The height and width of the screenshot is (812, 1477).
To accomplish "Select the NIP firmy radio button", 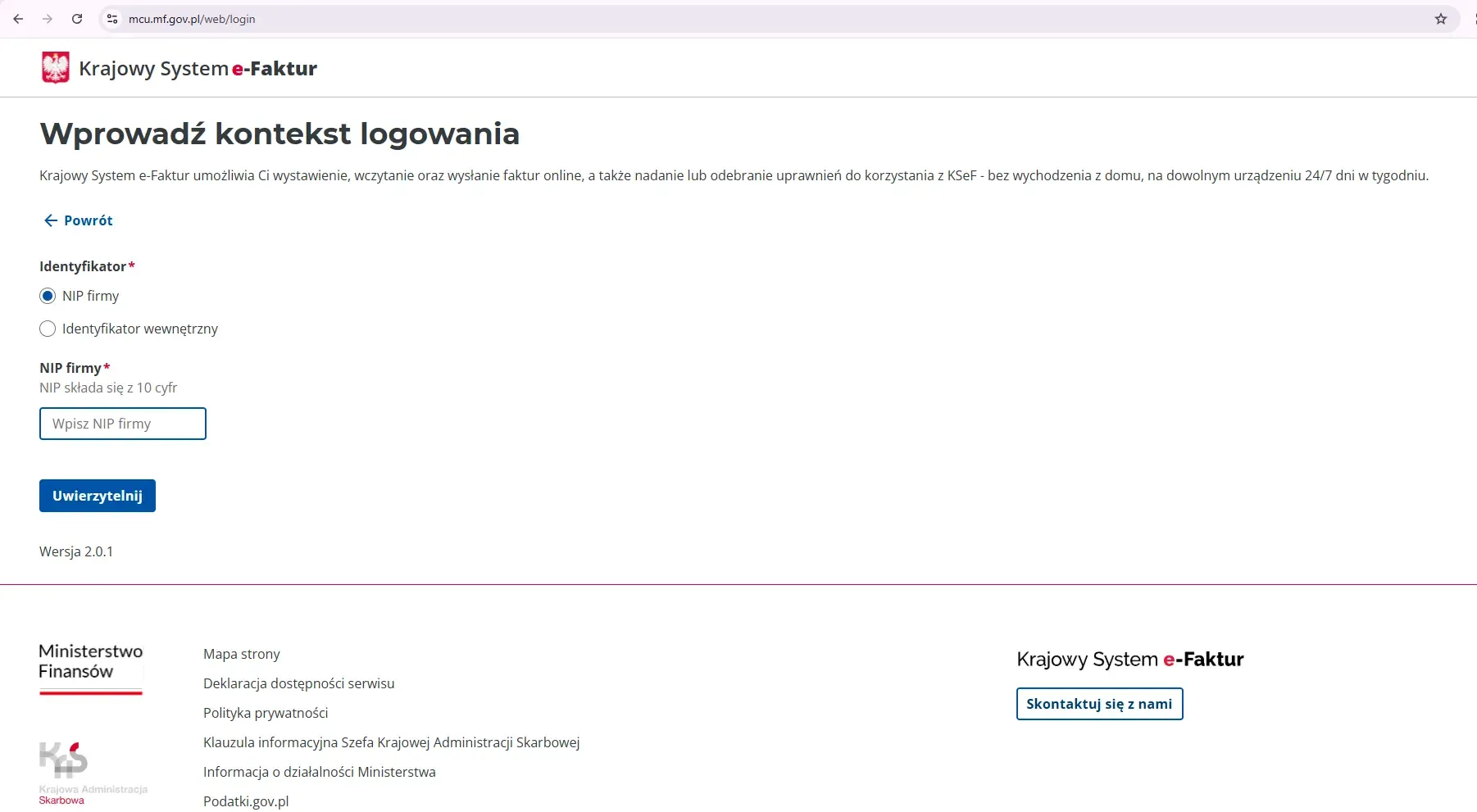I will point(48,296).
